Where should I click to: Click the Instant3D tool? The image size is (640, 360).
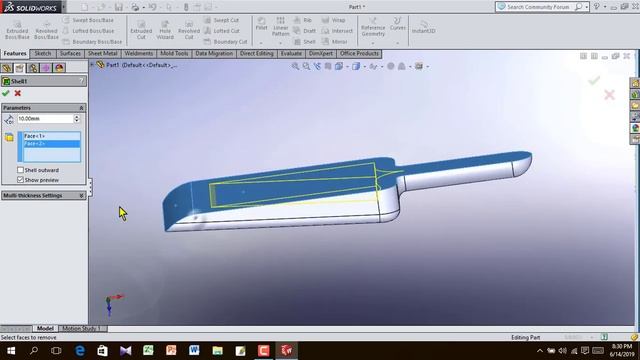click(x=423, y=27)
